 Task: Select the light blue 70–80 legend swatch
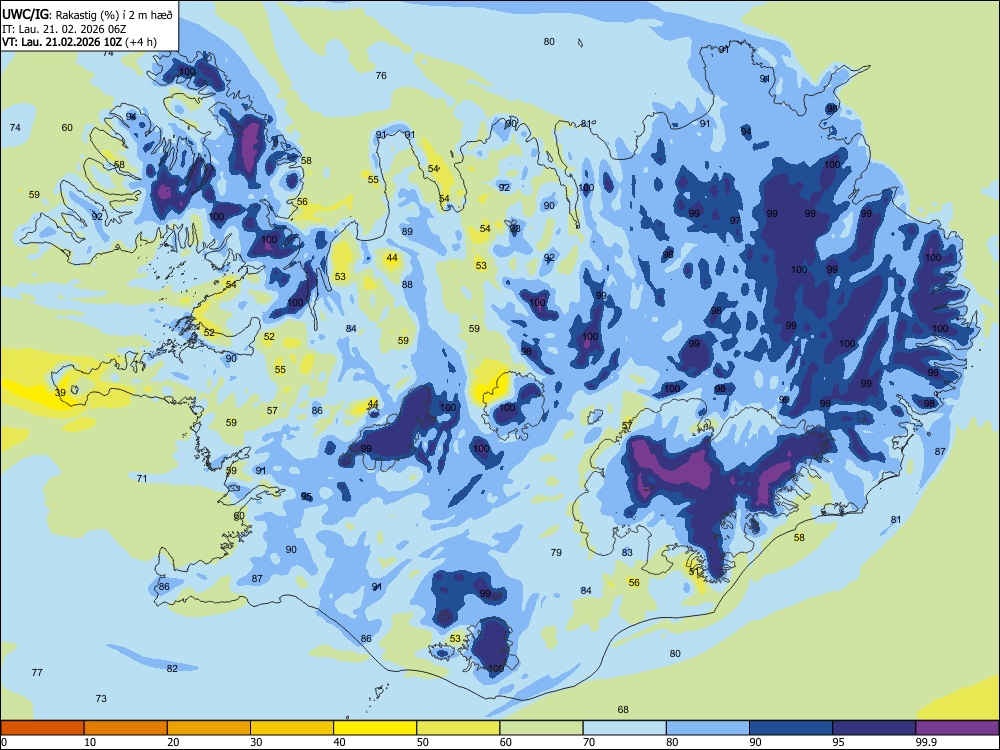(624, 728)
